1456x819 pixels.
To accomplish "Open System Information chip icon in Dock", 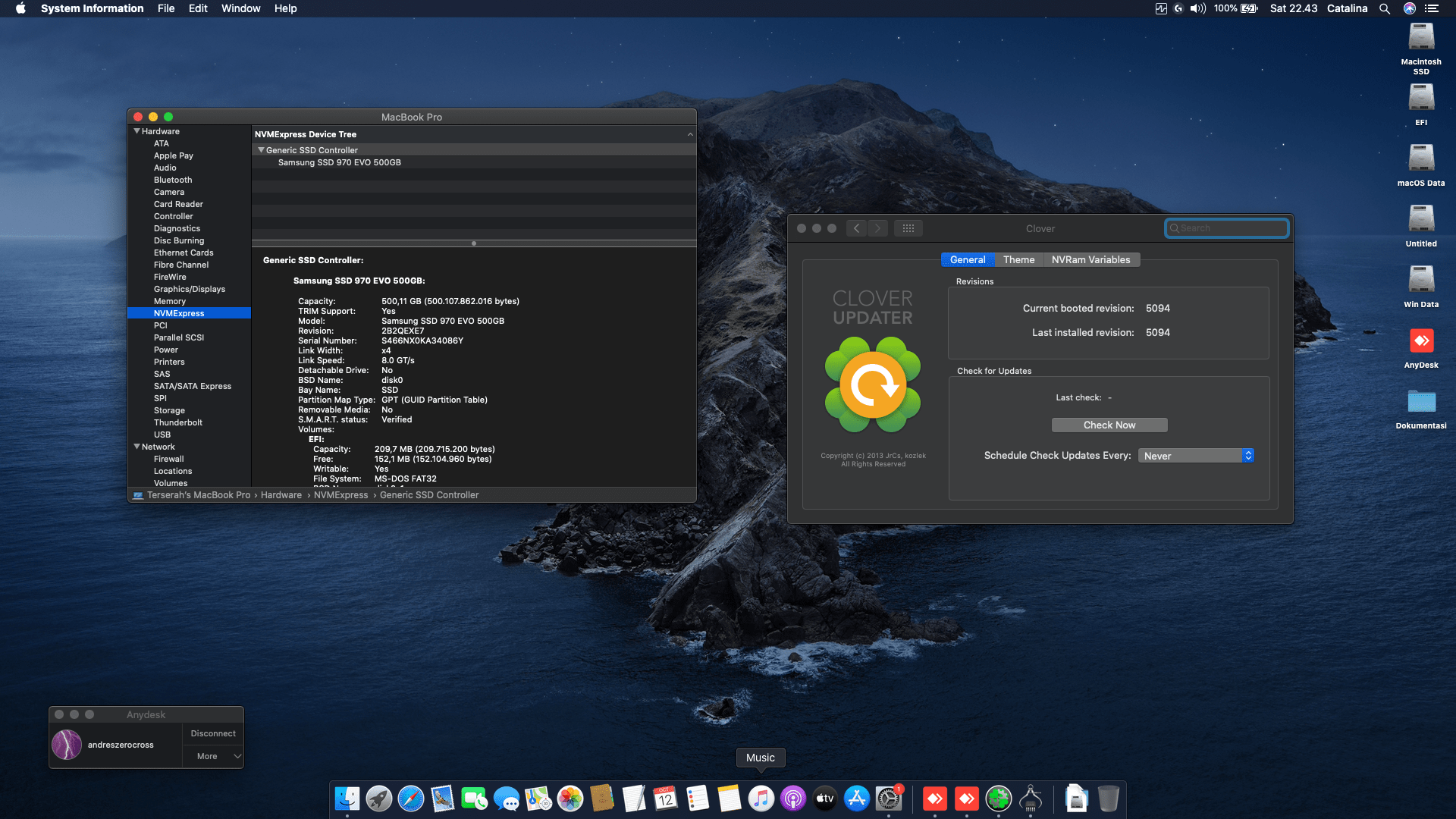I will pos(1031,799).
